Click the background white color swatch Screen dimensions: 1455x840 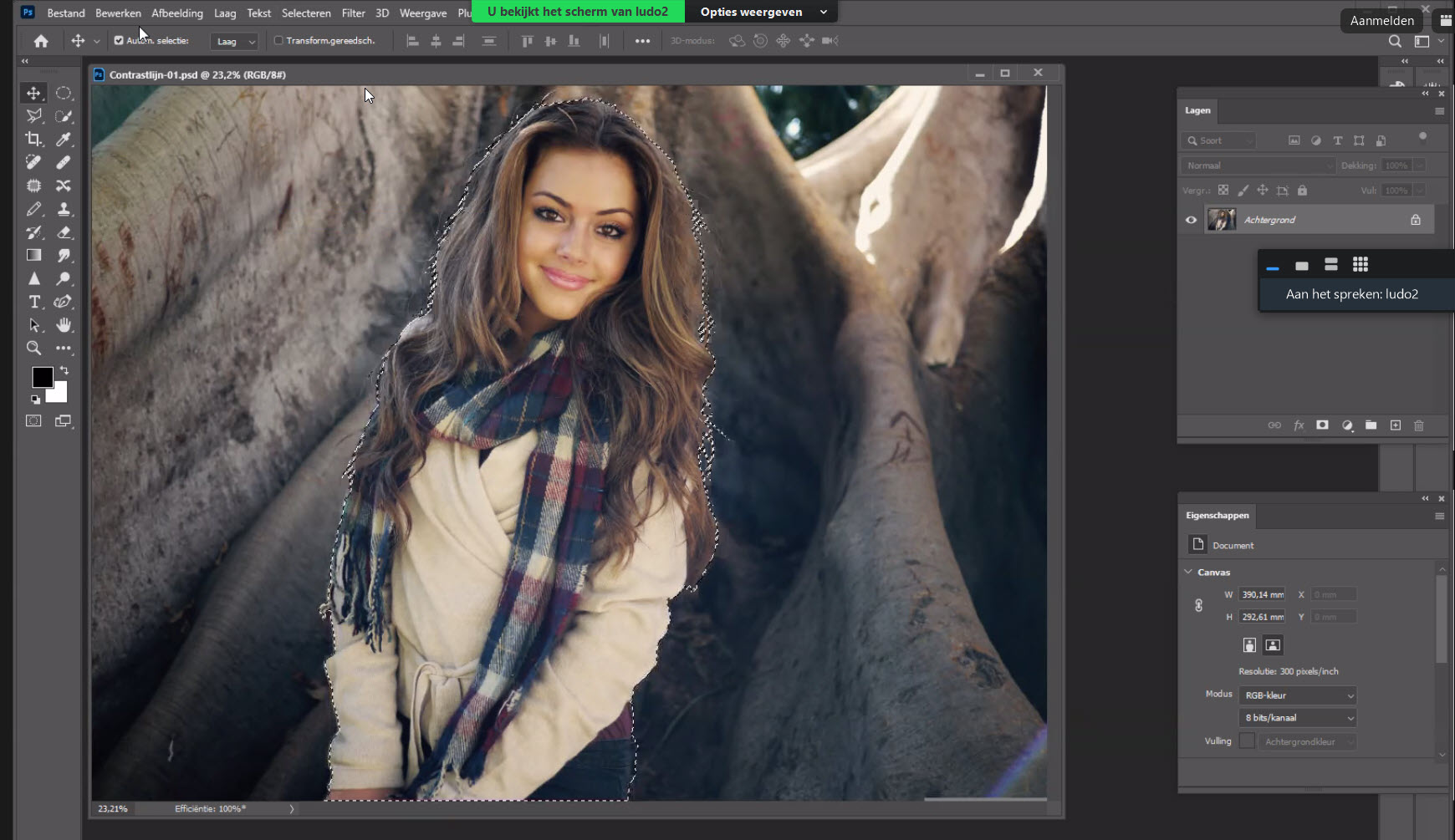point(59,394)
